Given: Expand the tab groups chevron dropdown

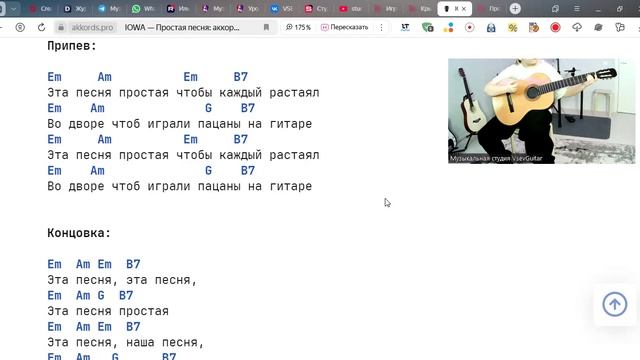Looking at the screenshot, I should point(13,9).
